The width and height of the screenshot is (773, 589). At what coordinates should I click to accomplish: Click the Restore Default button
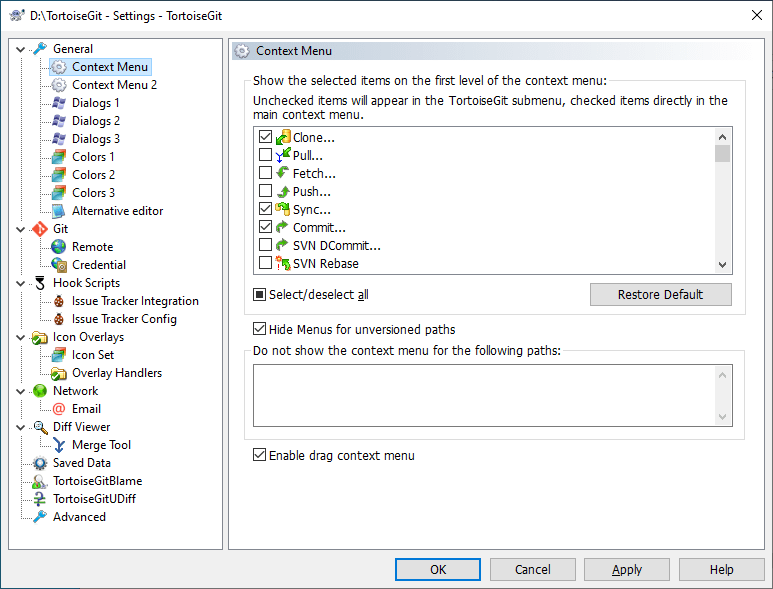pyautogui.click(x=661, y=294)
